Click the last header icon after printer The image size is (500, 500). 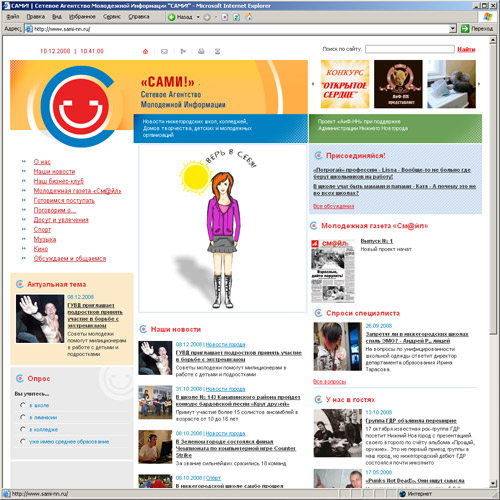(217, 51)
